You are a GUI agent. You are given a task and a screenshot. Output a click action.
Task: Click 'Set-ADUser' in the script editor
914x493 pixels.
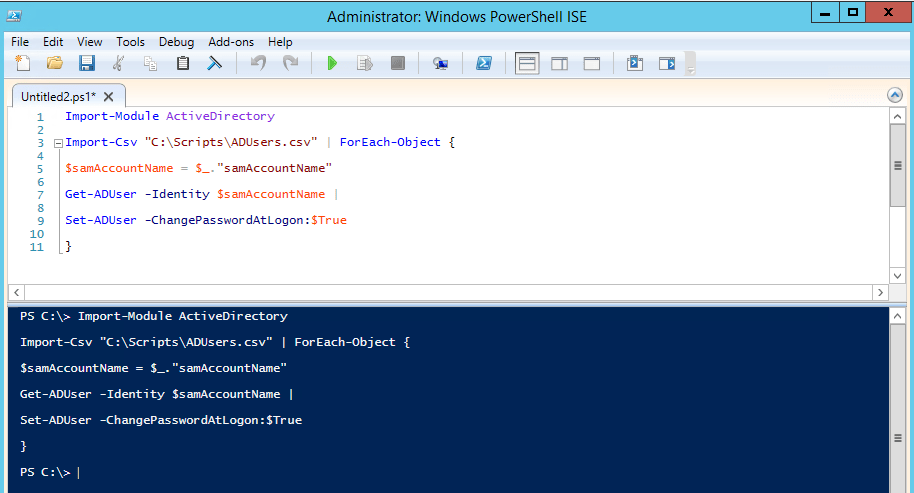coord(101,220)
